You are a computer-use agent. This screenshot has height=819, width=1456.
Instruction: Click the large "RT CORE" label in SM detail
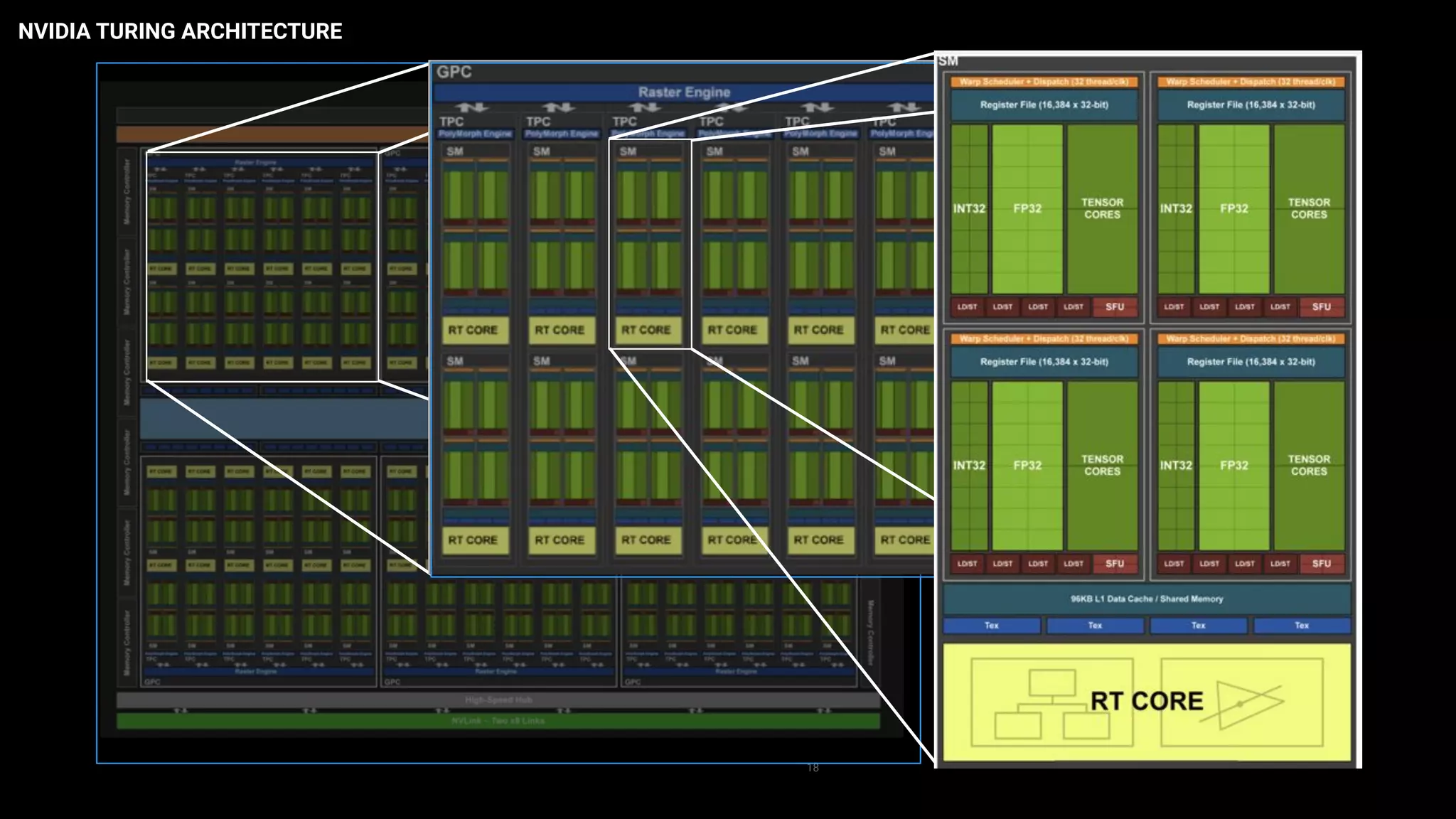tap(1147, 701)
